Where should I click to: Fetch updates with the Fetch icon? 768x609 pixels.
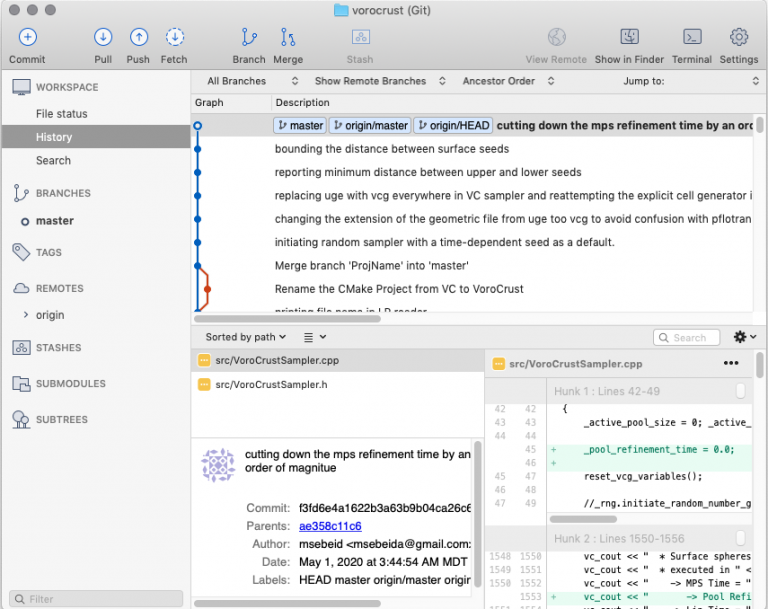(x=174, y=38)
